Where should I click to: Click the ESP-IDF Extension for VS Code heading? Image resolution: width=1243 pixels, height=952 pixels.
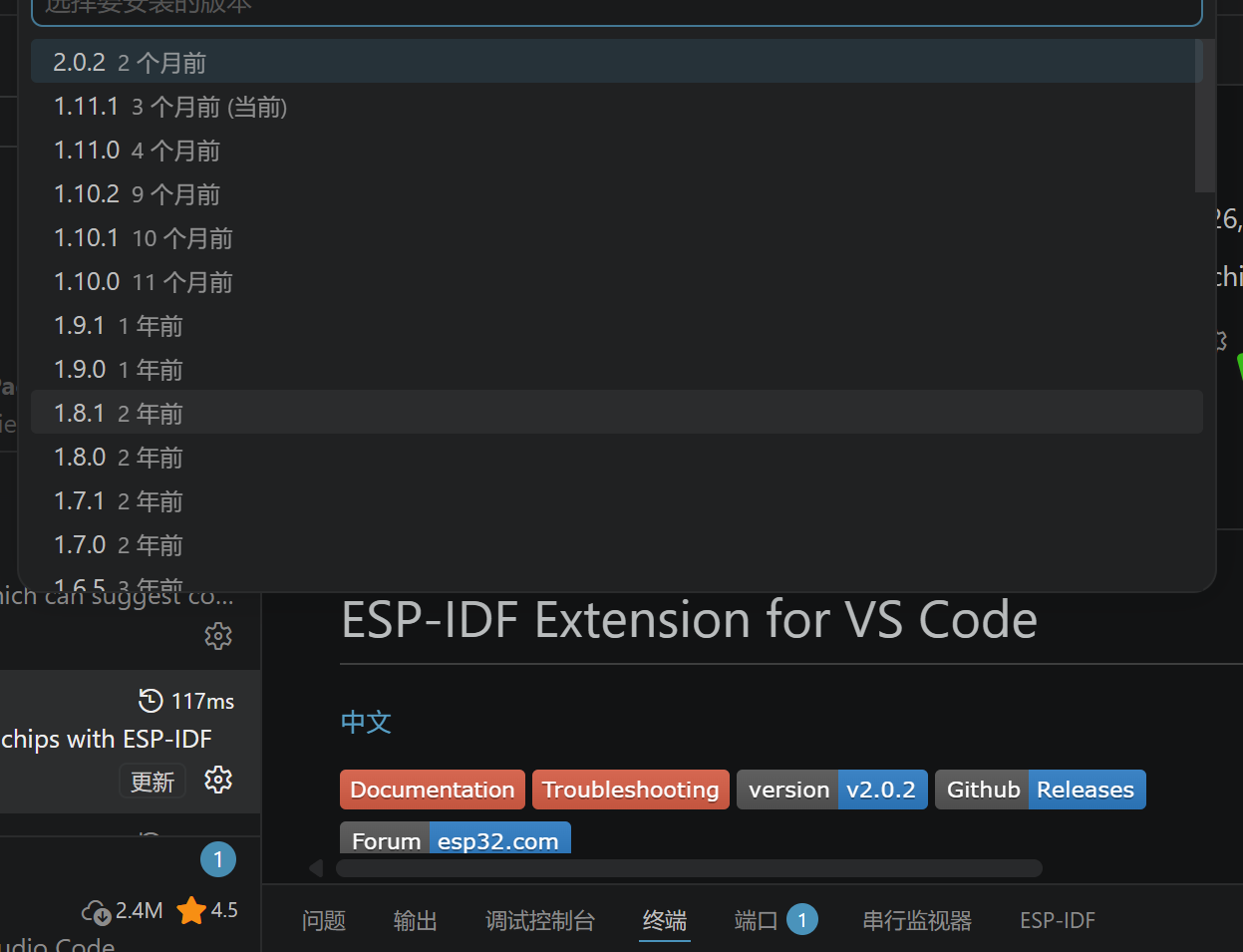pos(689,620)
